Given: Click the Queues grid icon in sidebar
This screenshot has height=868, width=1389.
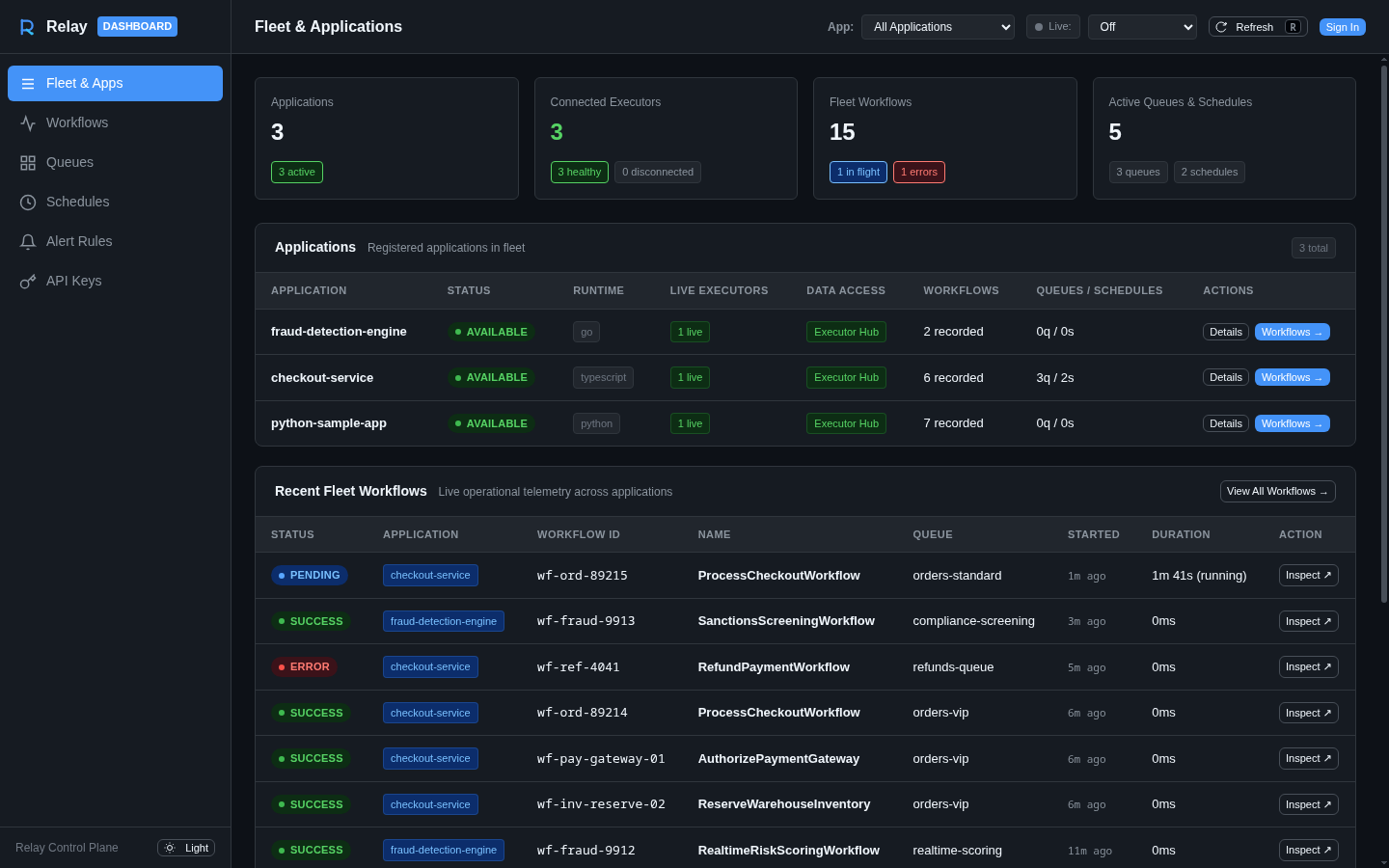Looking at the screenshot, I should (x=28, y=163).
